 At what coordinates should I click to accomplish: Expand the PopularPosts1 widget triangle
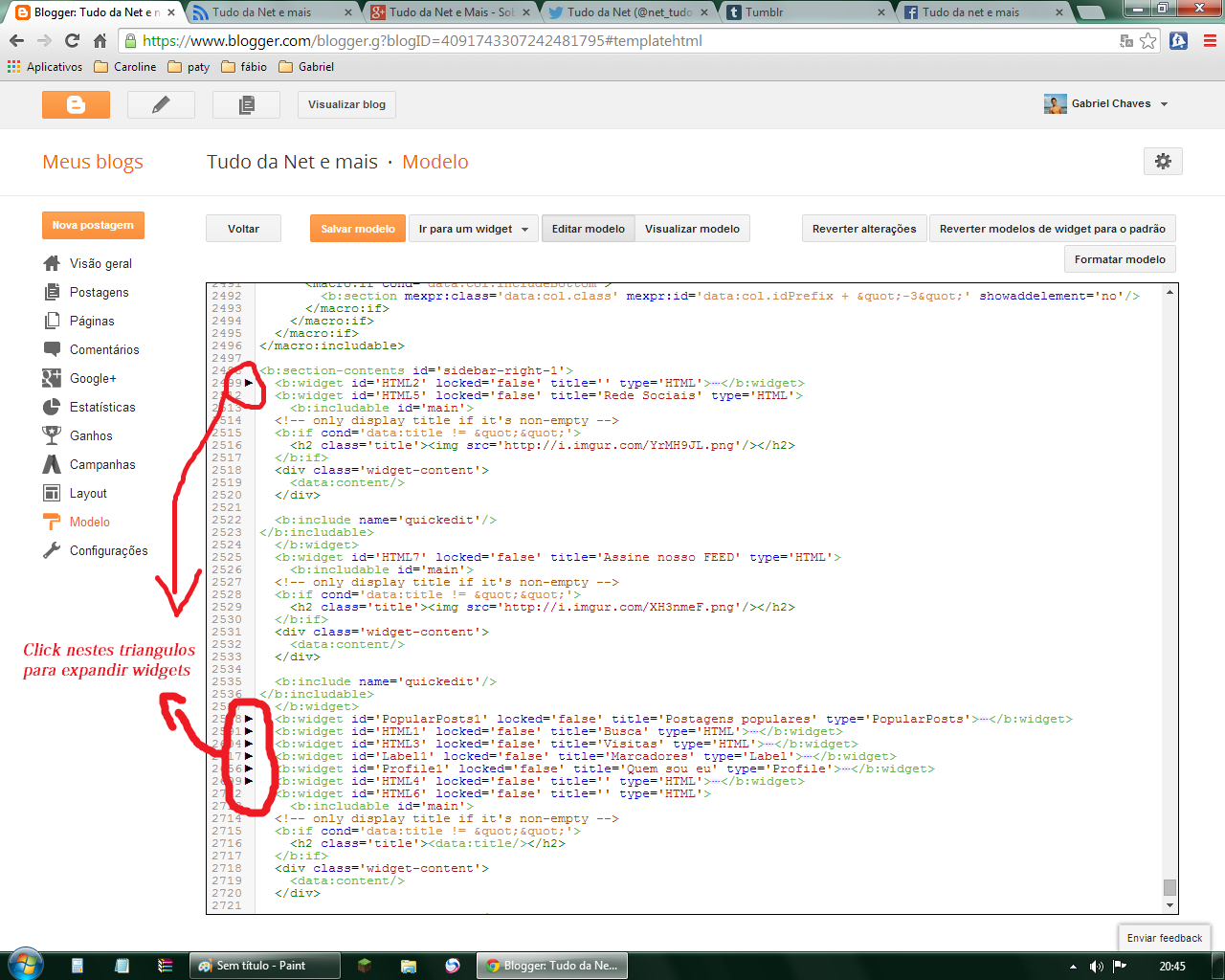coord(249,719)
